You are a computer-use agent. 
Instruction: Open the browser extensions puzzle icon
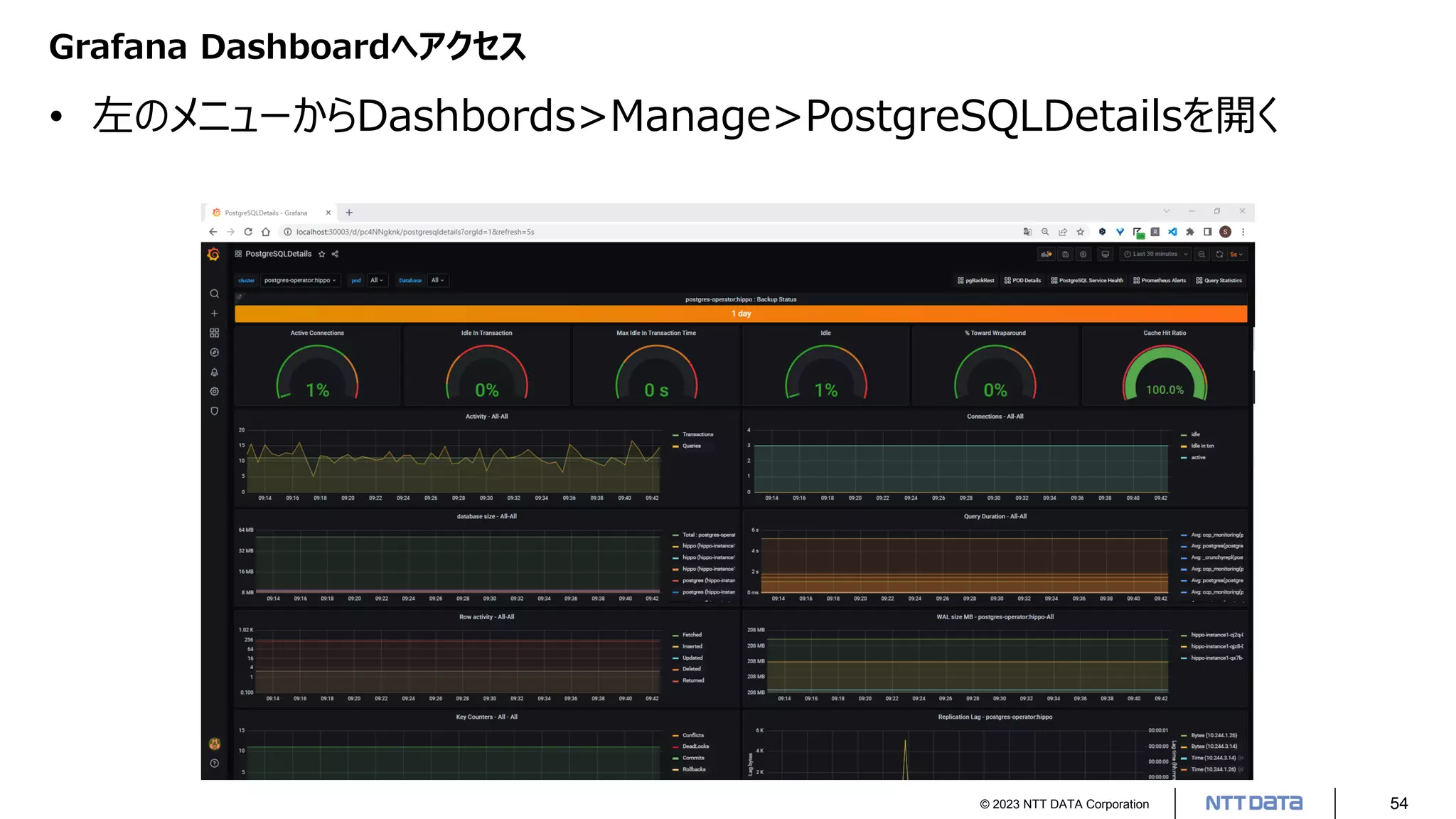pyautogui.click(x=1190, y=232)
